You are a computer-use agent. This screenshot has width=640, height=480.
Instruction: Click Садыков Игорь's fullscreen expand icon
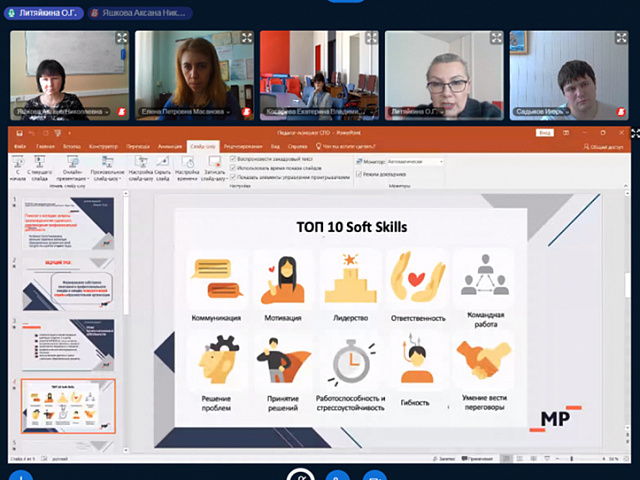(x=621, y=38)
